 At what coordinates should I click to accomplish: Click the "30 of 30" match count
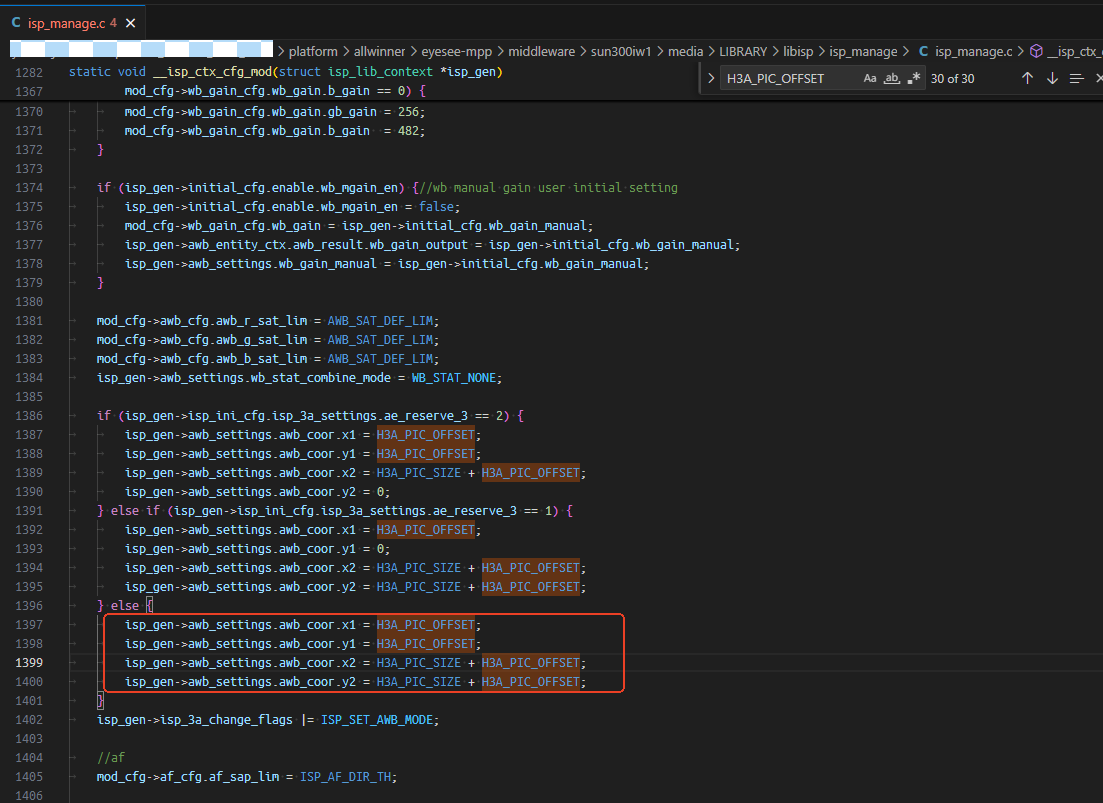(952, 78)
